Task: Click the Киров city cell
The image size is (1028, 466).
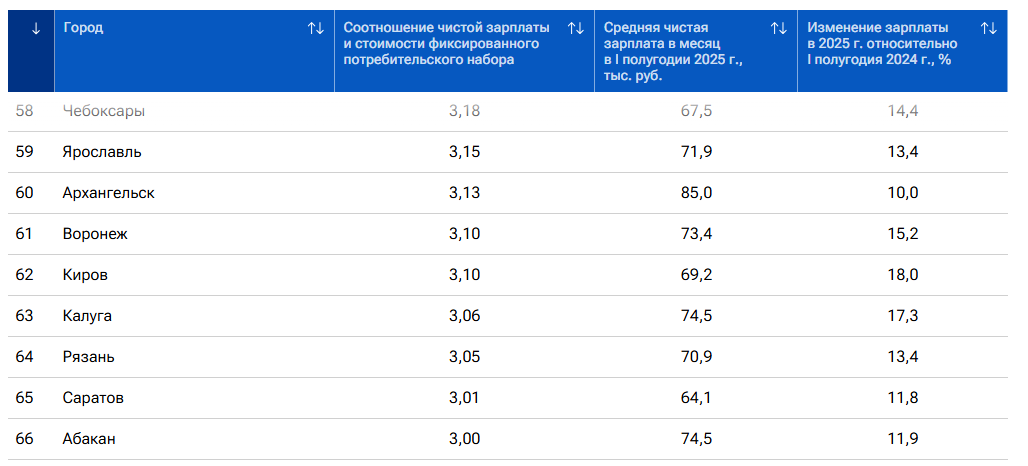Action: point(85,275)
